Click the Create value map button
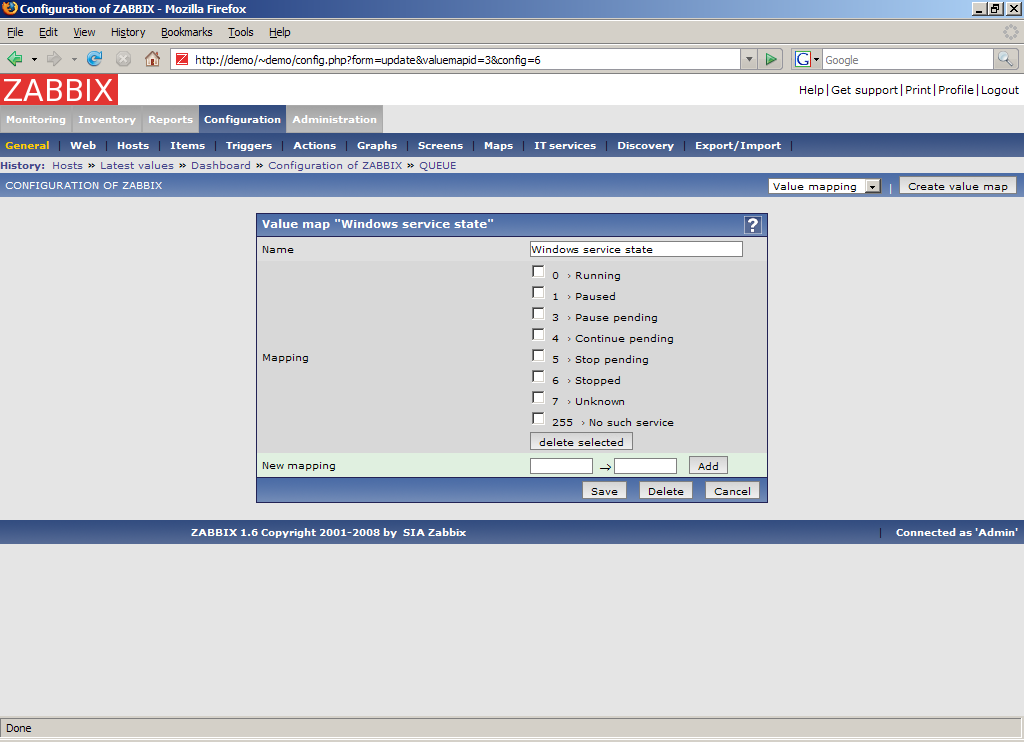1024x742 pixels. 957,186
